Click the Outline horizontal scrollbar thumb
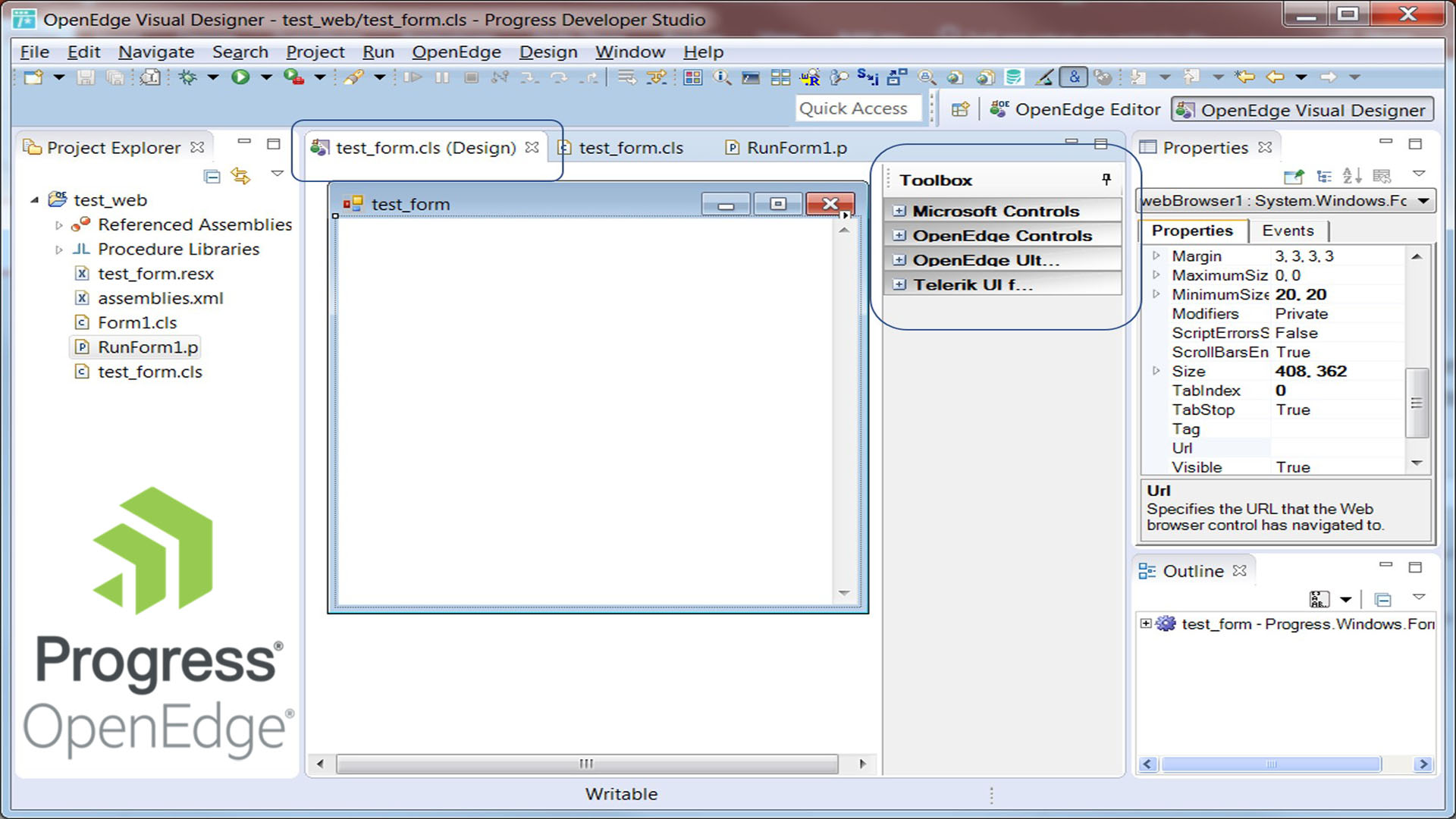The height and width of the screenshot is (819, 1456). (1271, 764)
